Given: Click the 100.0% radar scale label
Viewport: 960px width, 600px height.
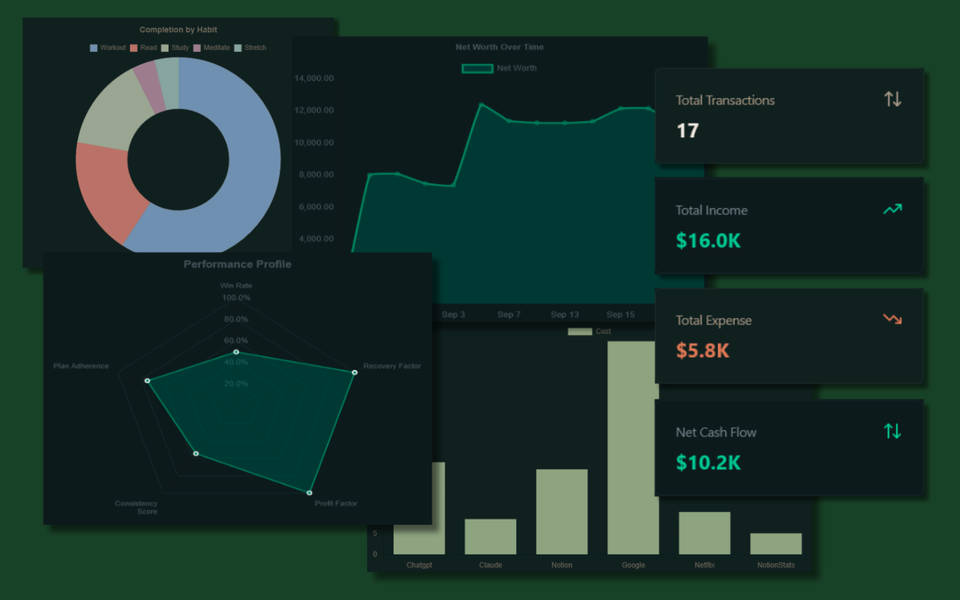Looking at the screenshot, I should click(x=236, y=298).
